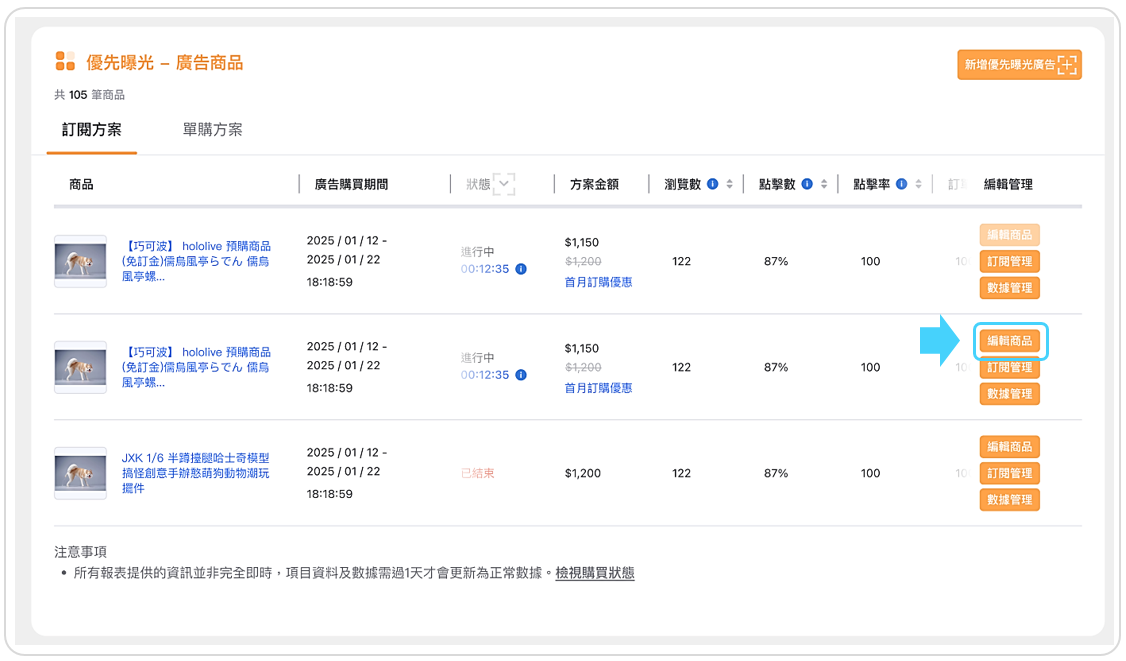Click info icon beside 瀏覽數 header
Image resolution: width=1126 pixels, height=661 pixels.
click(x=713, y=184)
